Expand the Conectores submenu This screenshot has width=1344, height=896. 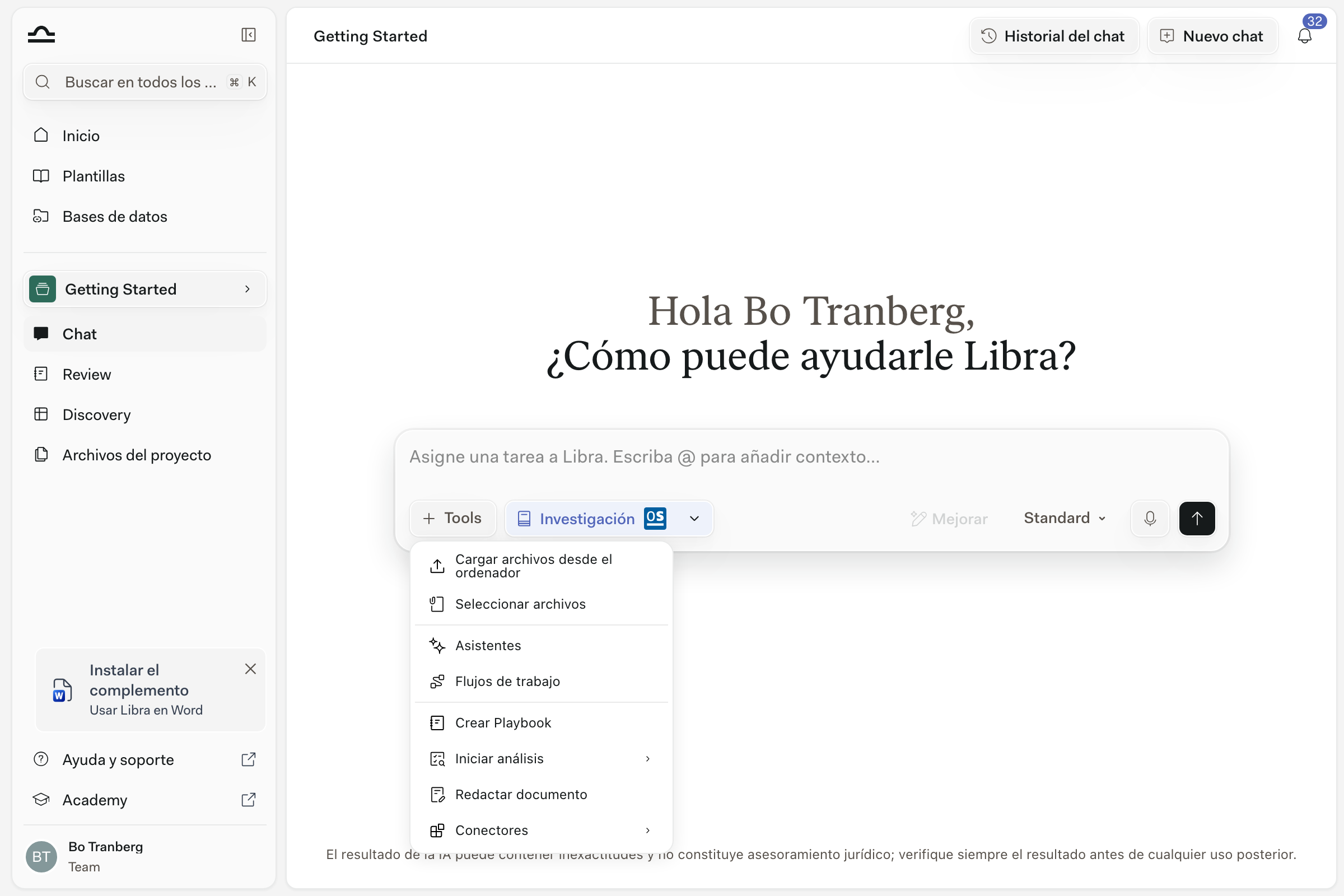click(647, 830)
